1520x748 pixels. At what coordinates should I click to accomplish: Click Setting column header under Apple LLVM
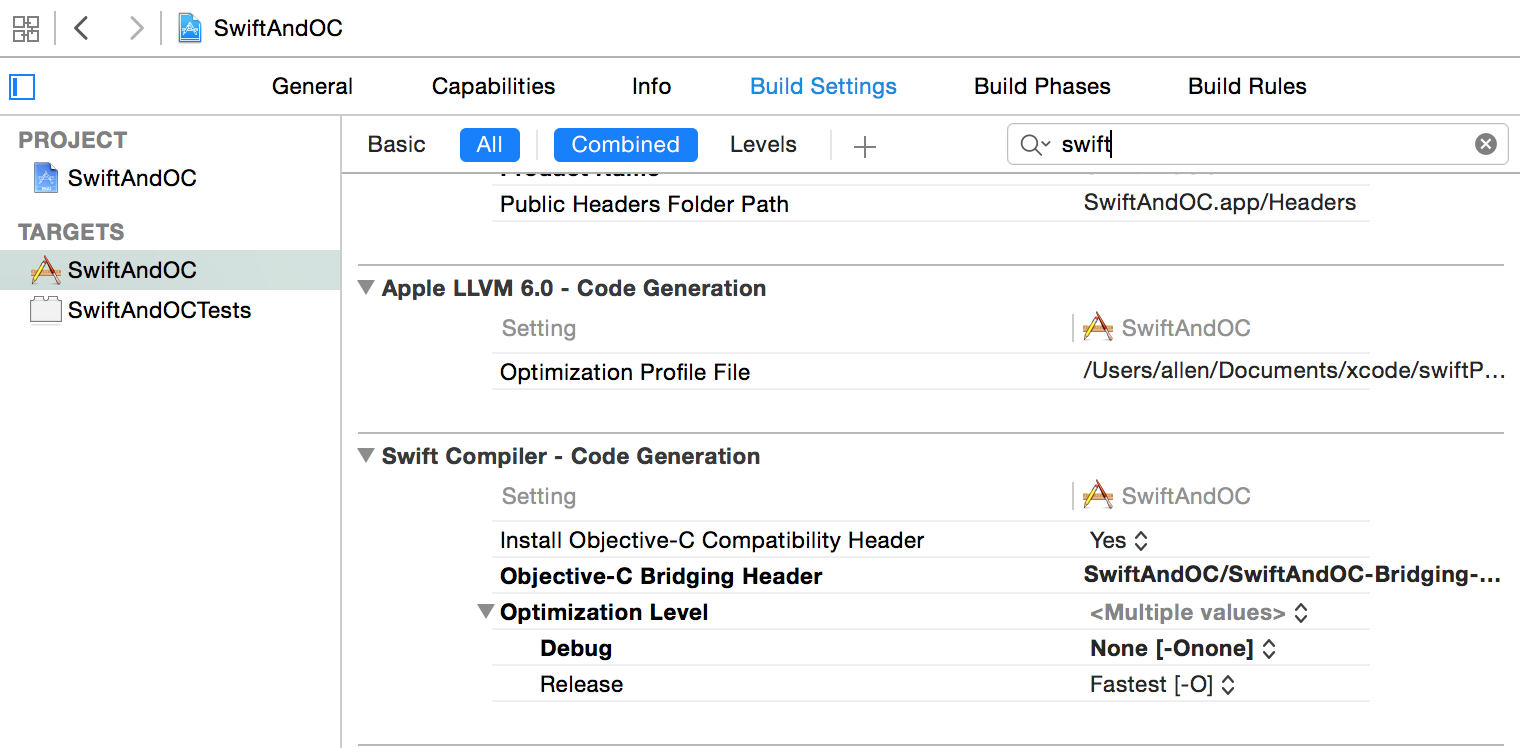click(538, 328)
